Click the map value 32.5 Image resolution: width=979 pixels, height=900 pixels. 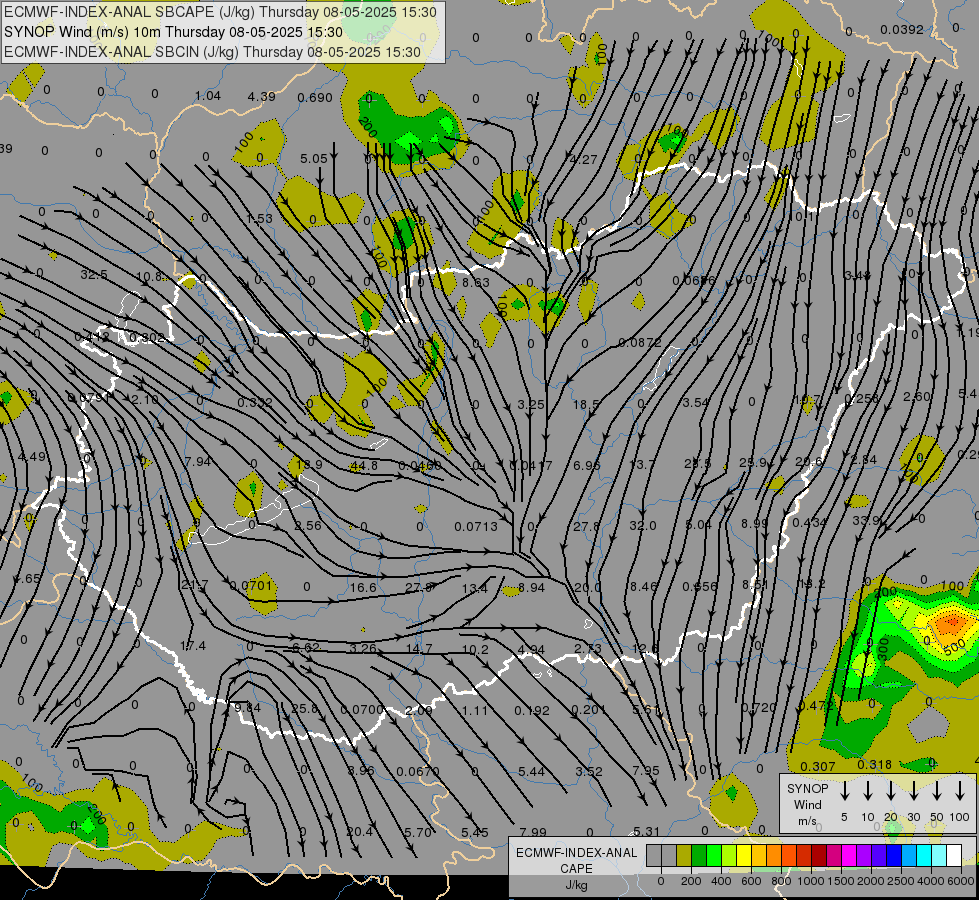tap(94, 275)
